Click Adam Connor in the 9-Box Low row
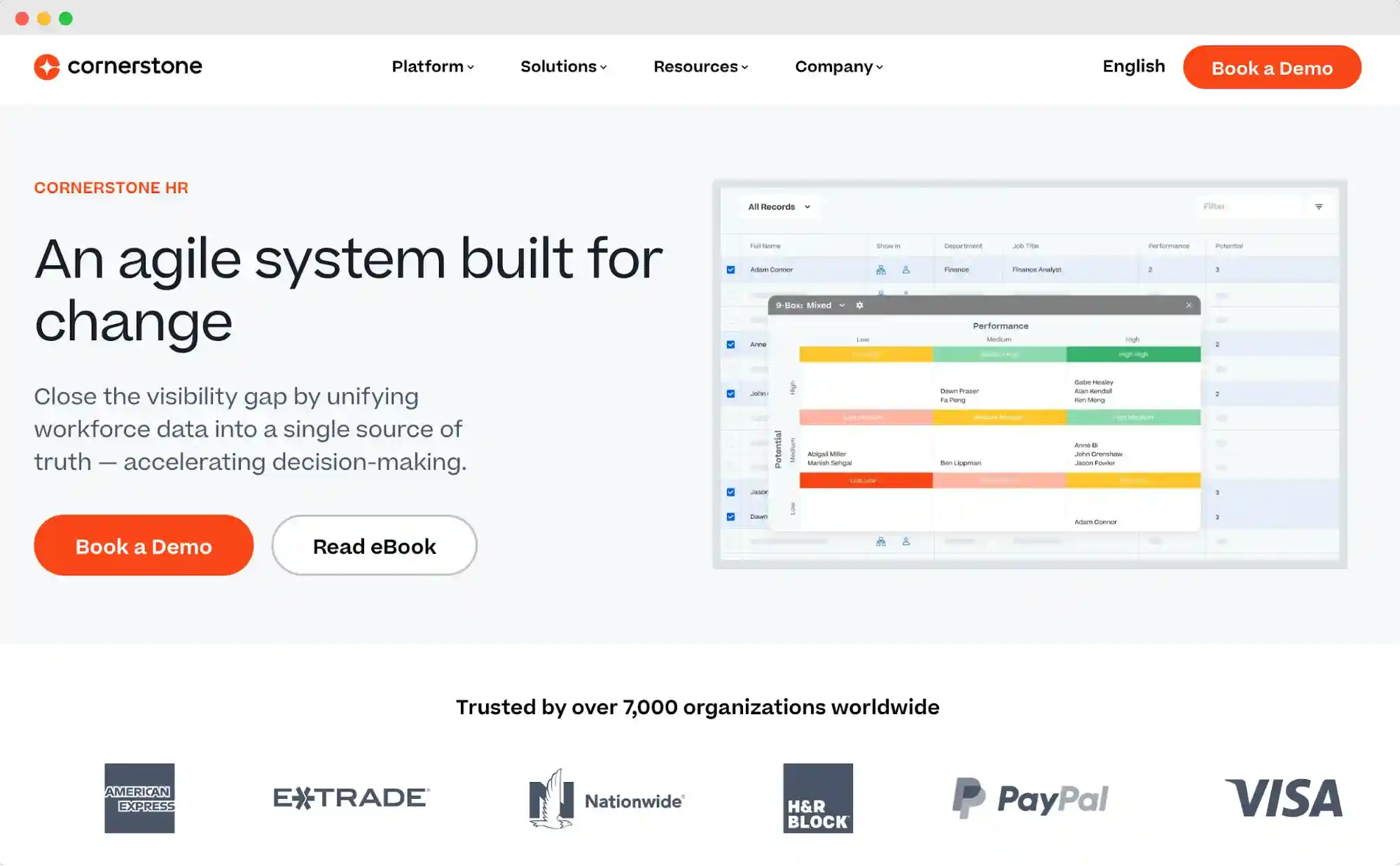The height and width of the screenshot is (866, 1400). coord(1095,522)
